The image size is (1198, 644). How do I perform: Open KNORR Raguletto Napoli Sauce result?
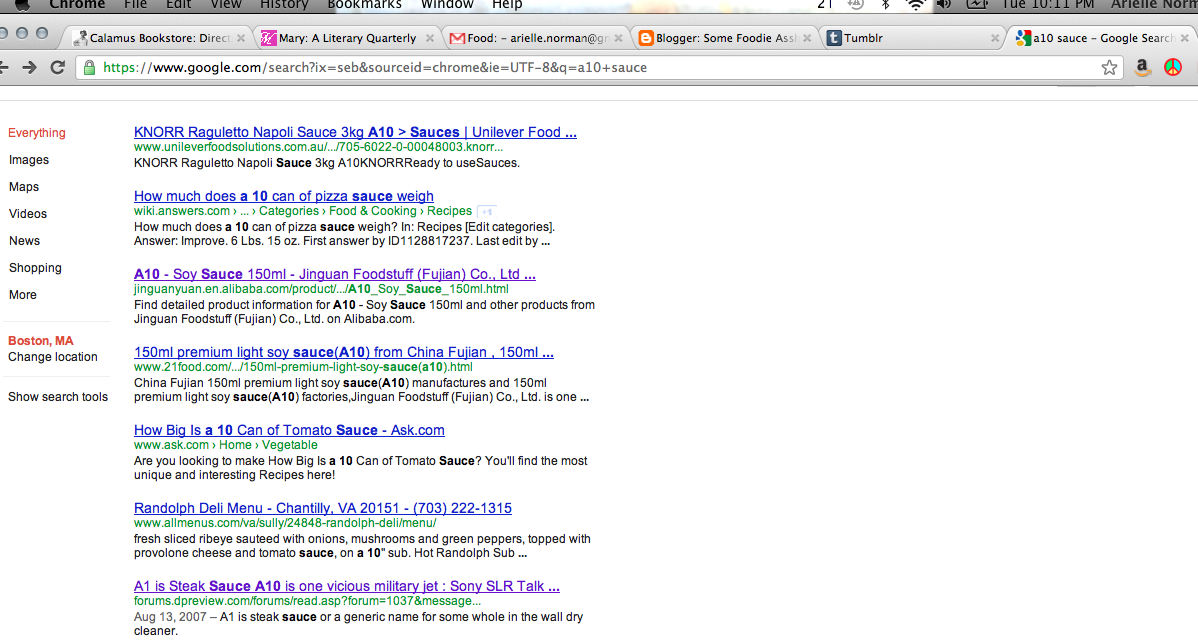355,132
